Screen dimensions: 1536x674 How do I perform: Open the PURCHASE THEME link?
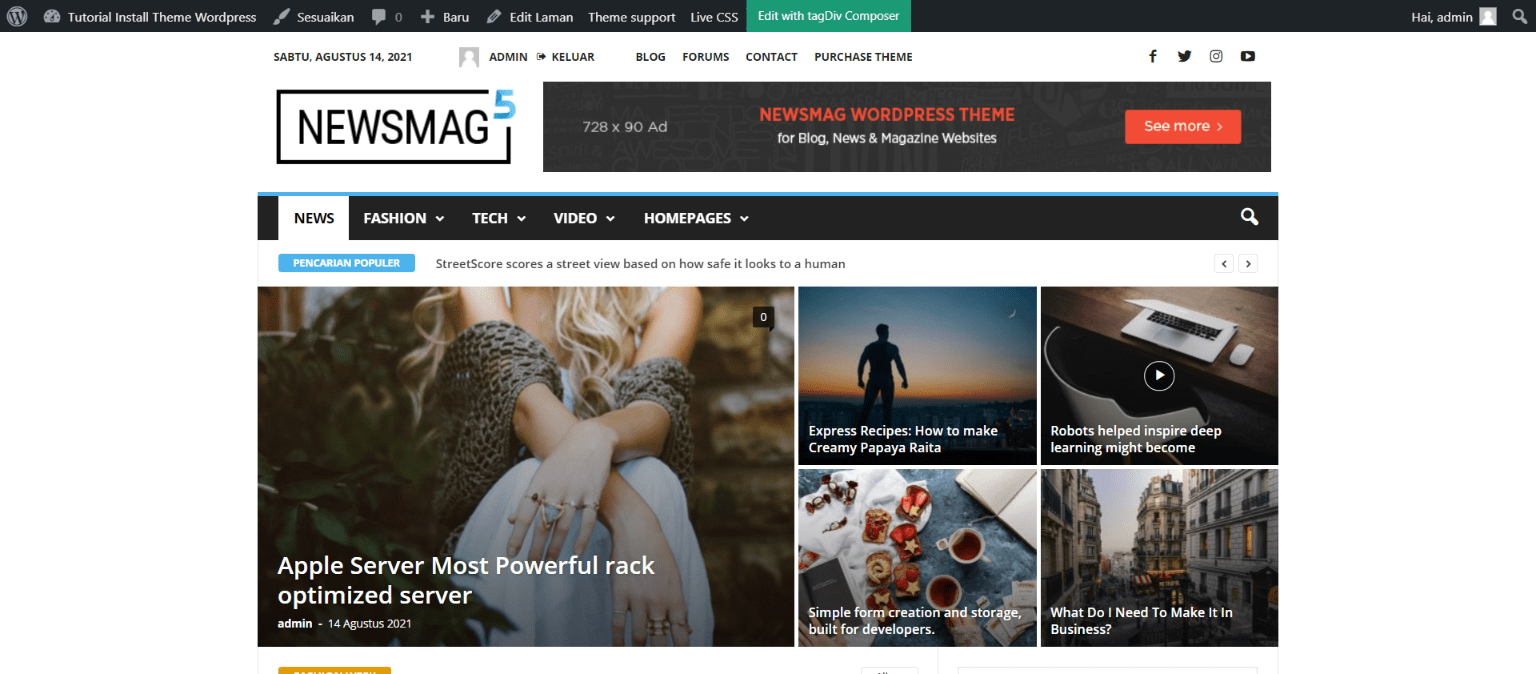[x=863, y=57]
